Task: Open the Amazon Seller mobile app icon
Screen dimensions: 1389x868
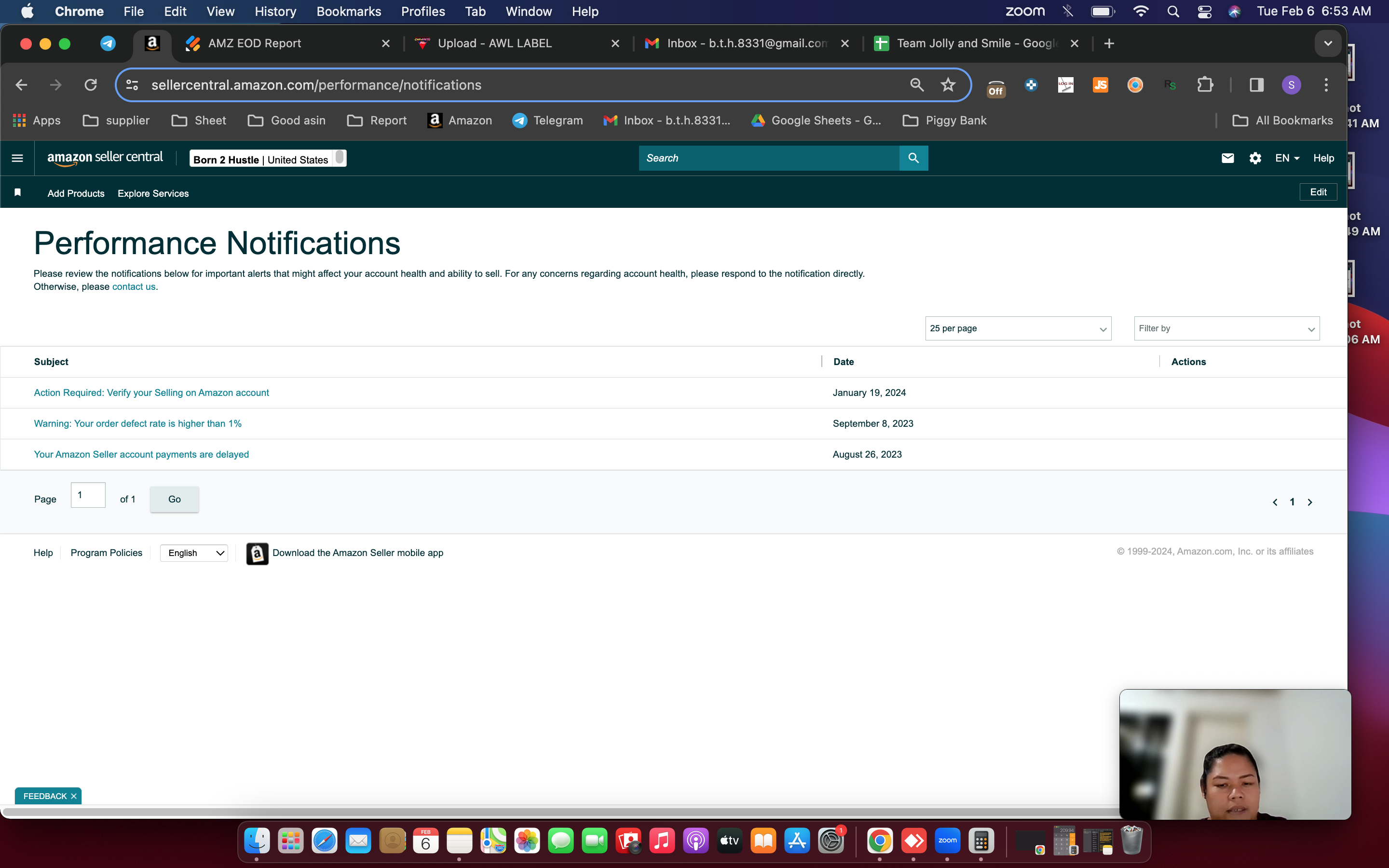Action: pyautogui.click(x=257, y=554)
